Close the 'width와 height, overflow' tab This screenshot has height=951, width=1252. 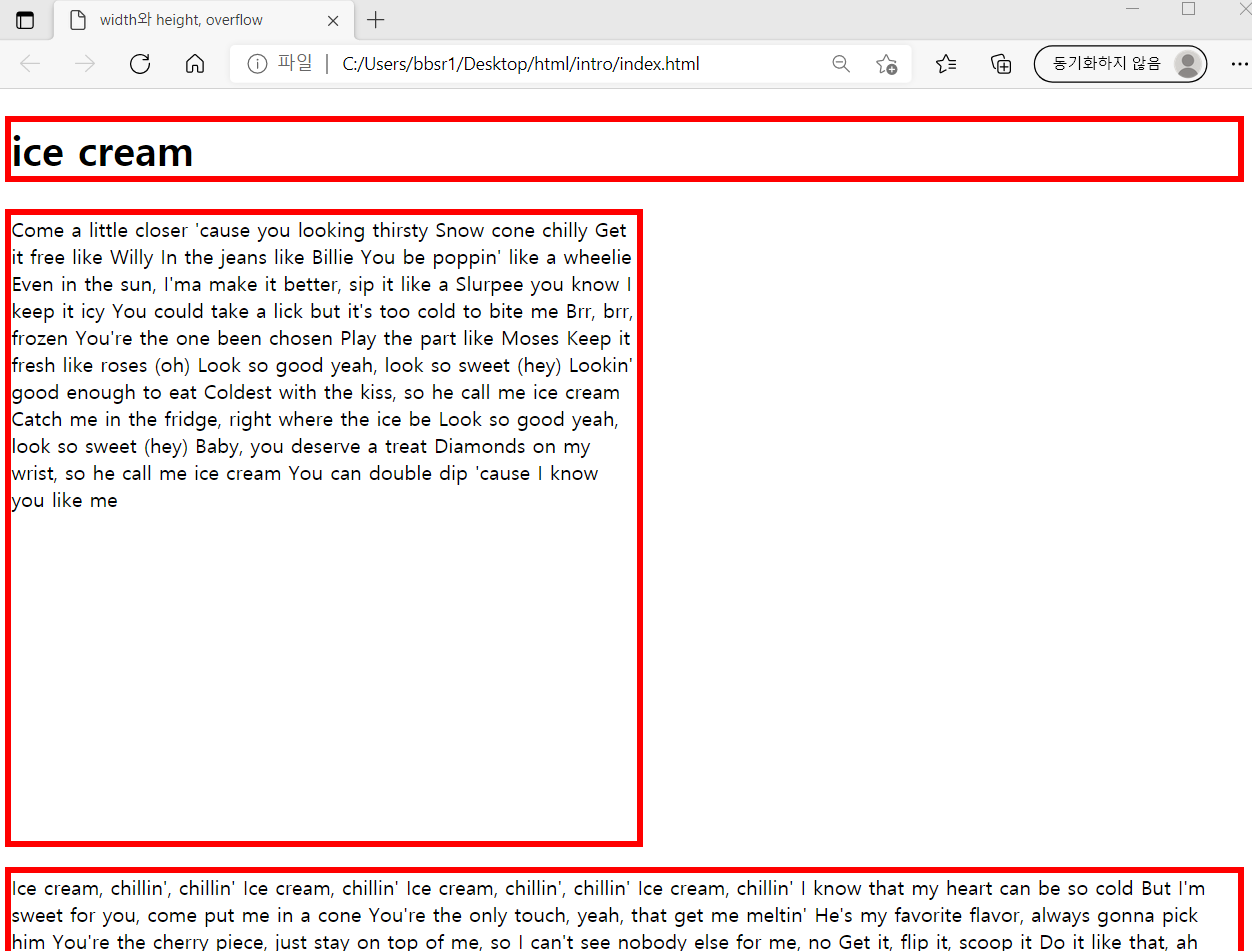click(x=333, y=20)
